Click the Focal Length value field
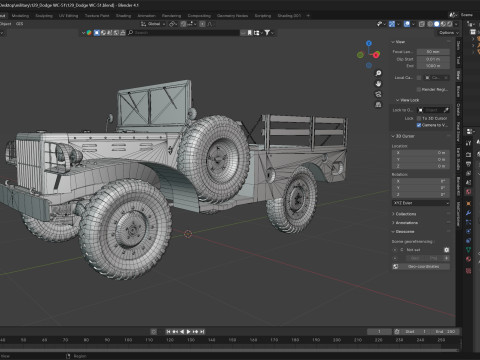The height and width of the screenshot is (360, 480). pyautogui.click(x=433, y=52)
